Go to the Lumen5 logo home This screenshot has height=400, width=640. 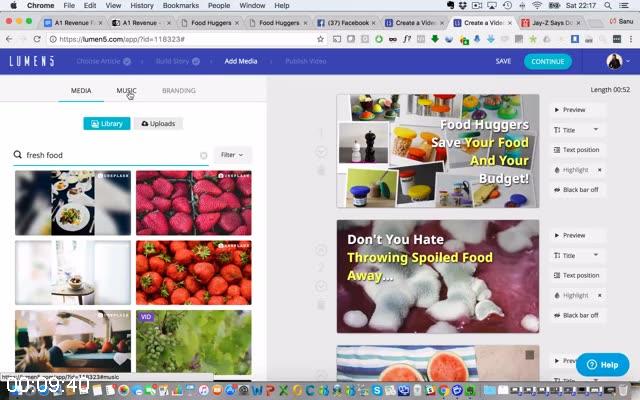tap(32, 61)
